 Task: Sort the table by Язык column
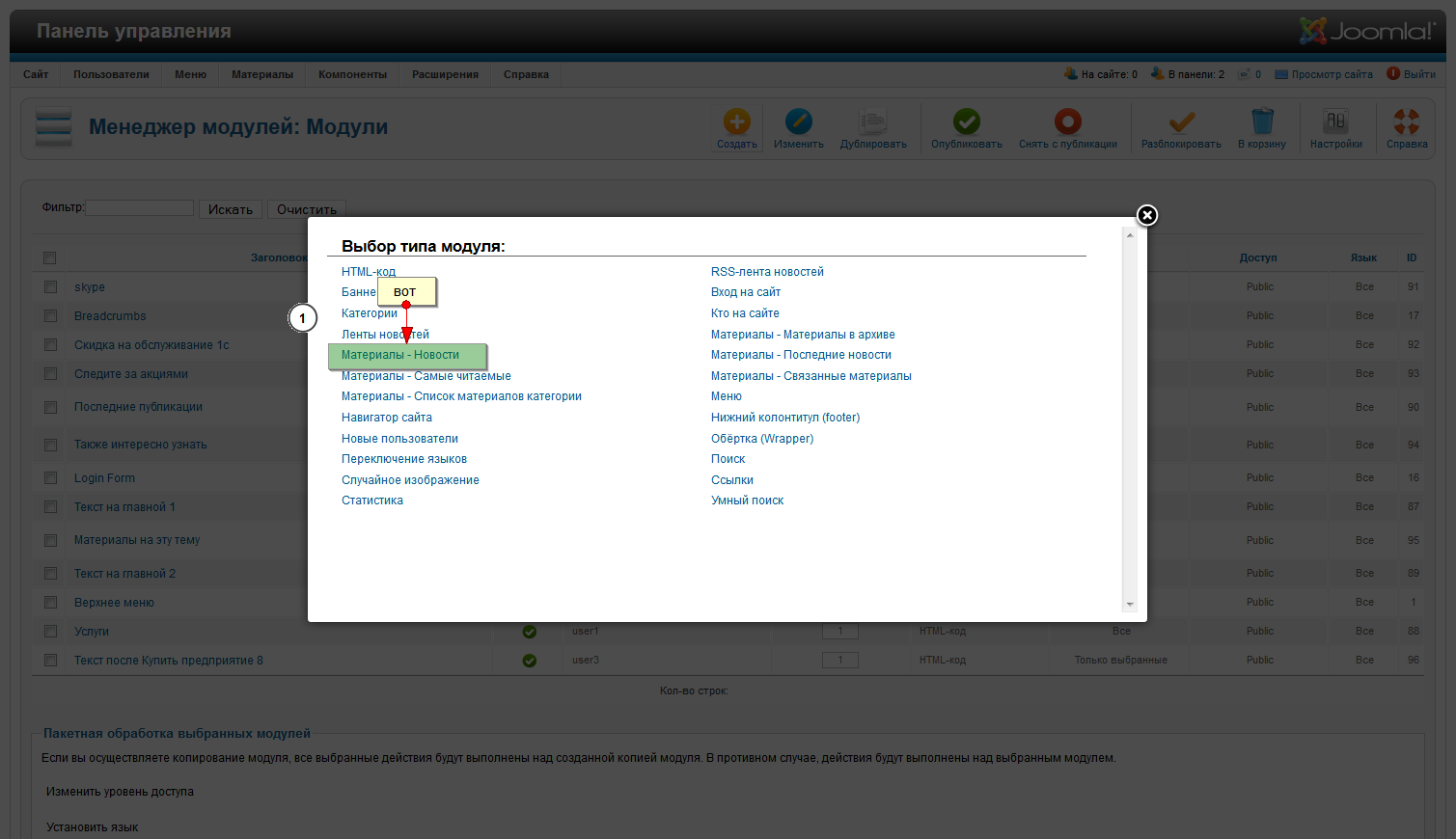point(1363,257)
